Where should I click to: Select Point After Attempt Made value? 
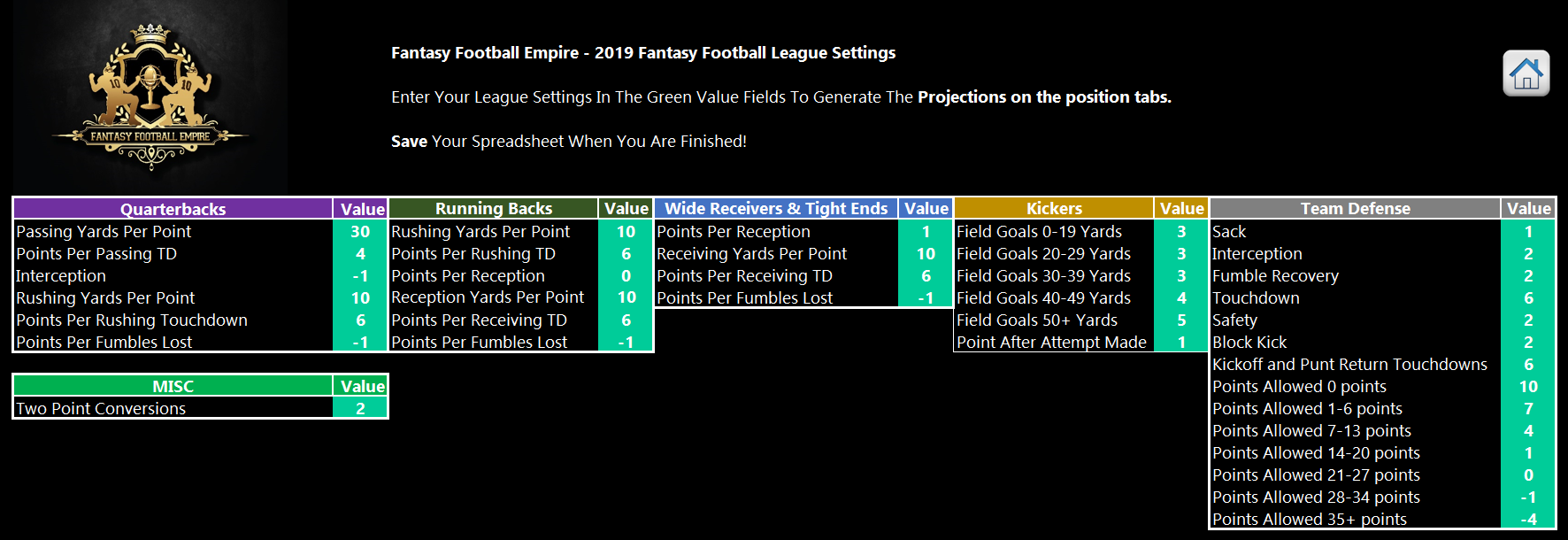tap(1181, 342)
